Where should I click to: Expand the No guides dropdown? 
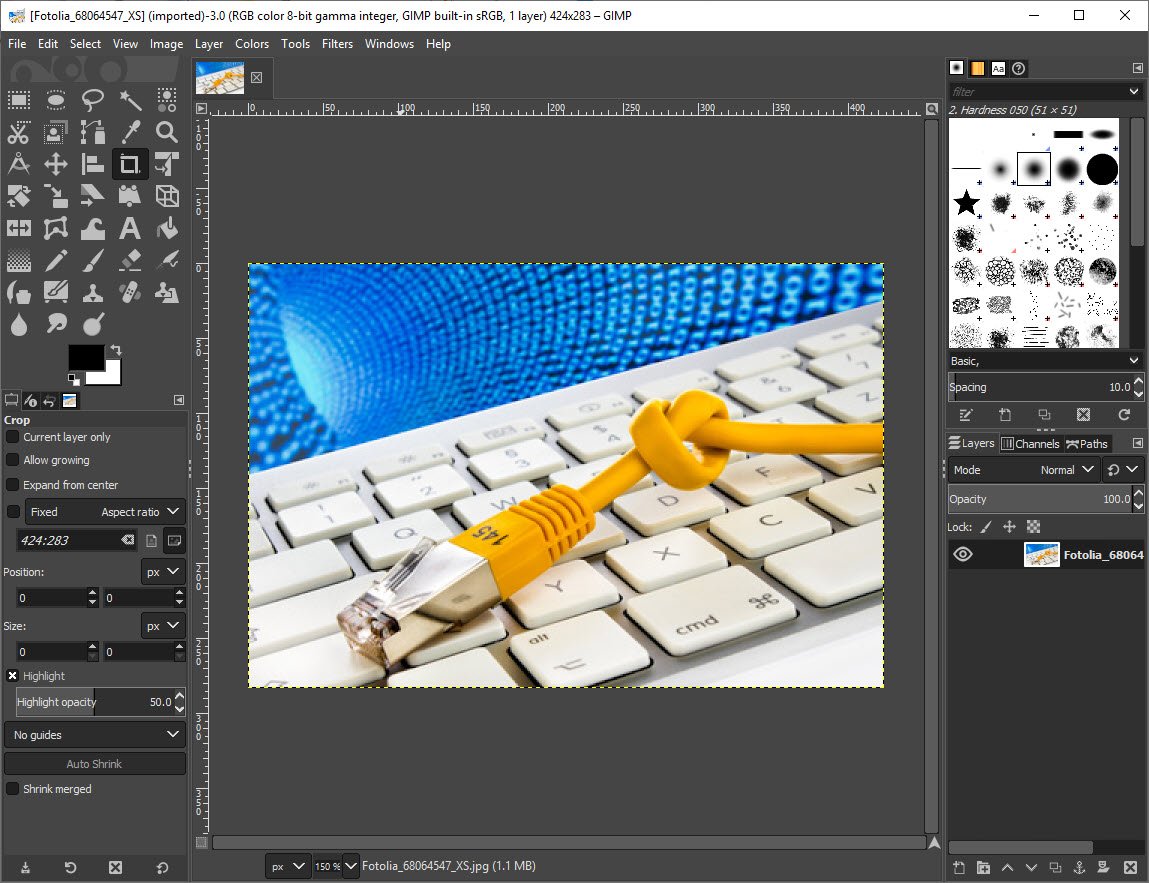(94, 735)
